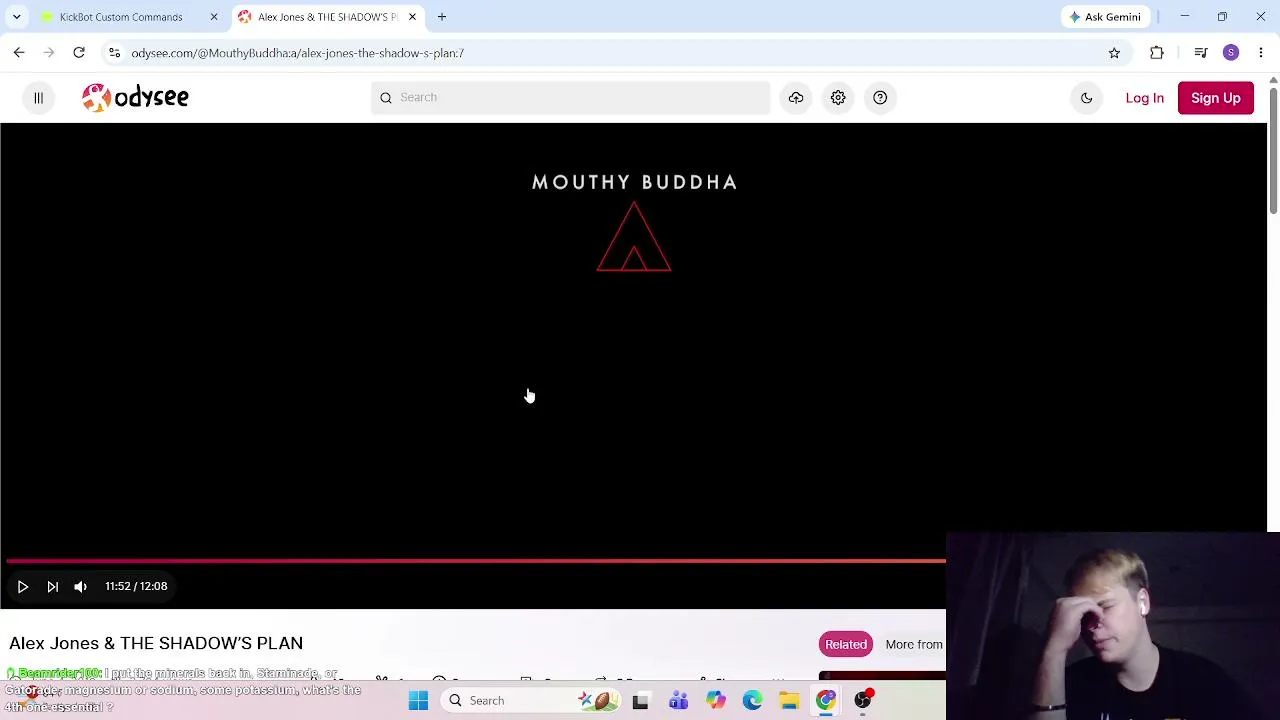The width and height of the screenshot is (1280, 720).
Task: Open the Windows Start menu
Action: click(418, 701)
